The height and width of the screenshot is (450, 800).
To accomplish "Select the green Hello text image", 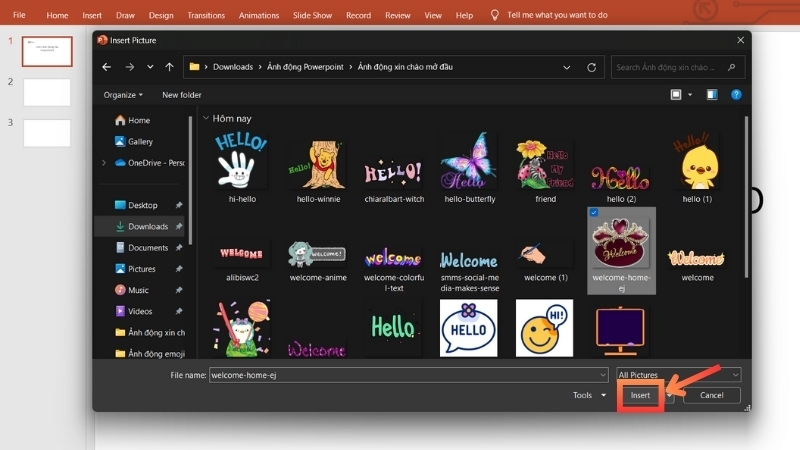I will pos(393,327).
